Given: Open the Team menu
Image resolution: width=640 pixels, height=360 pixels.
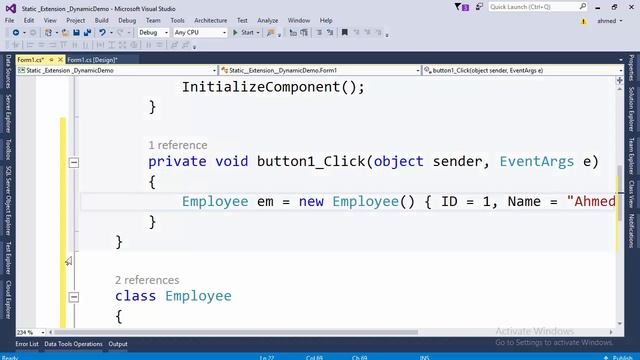Looking at the screenshot, I should click(x=153, y=20).
